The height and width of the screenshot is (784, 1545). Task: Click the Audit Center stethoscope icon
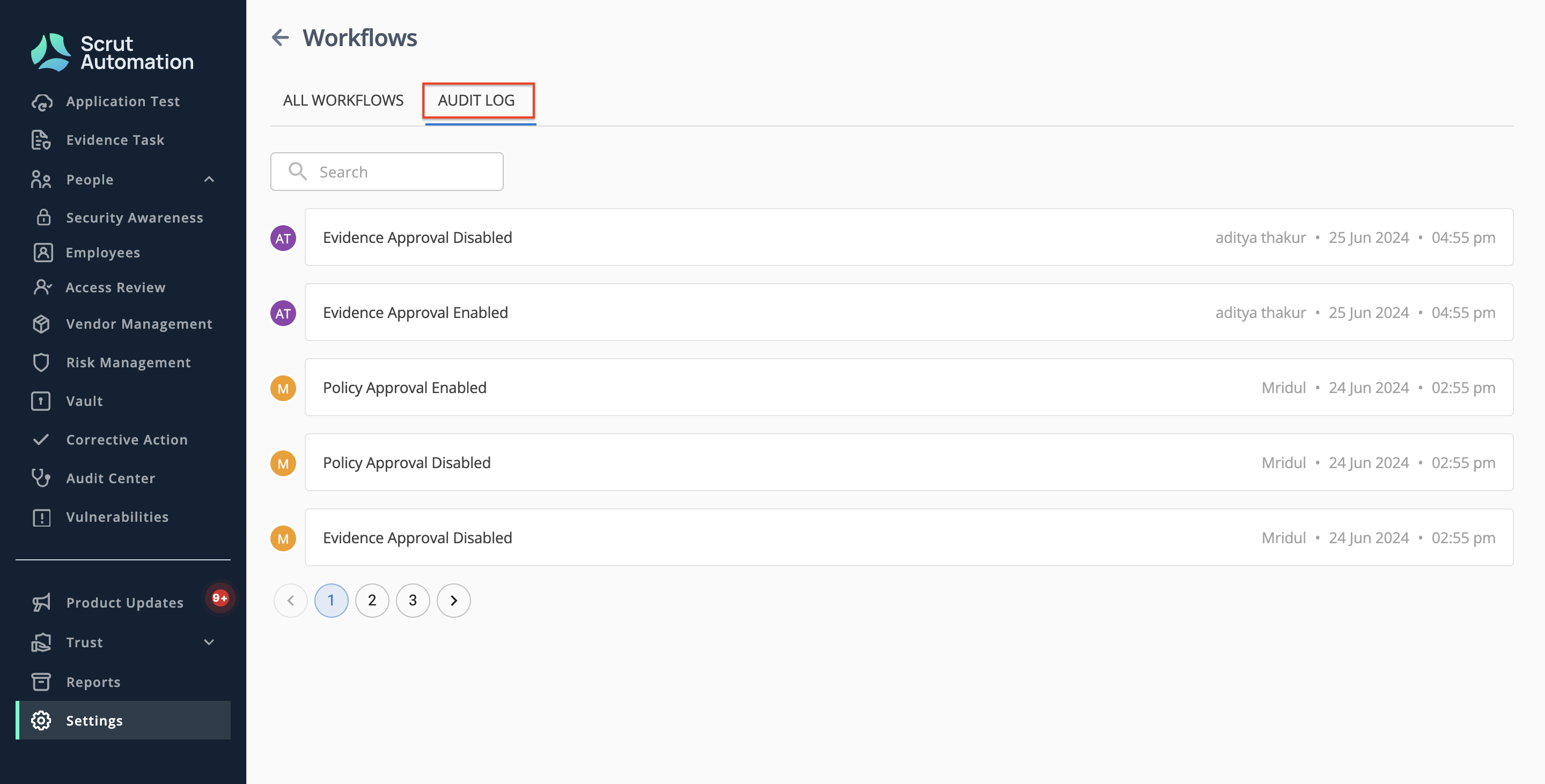41,478
